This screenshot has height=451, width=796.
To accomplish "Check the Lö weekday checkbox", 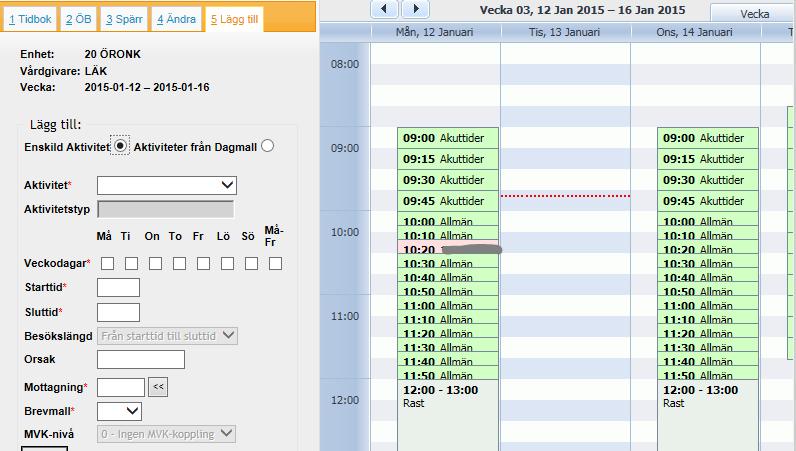I will coord(227,264).
